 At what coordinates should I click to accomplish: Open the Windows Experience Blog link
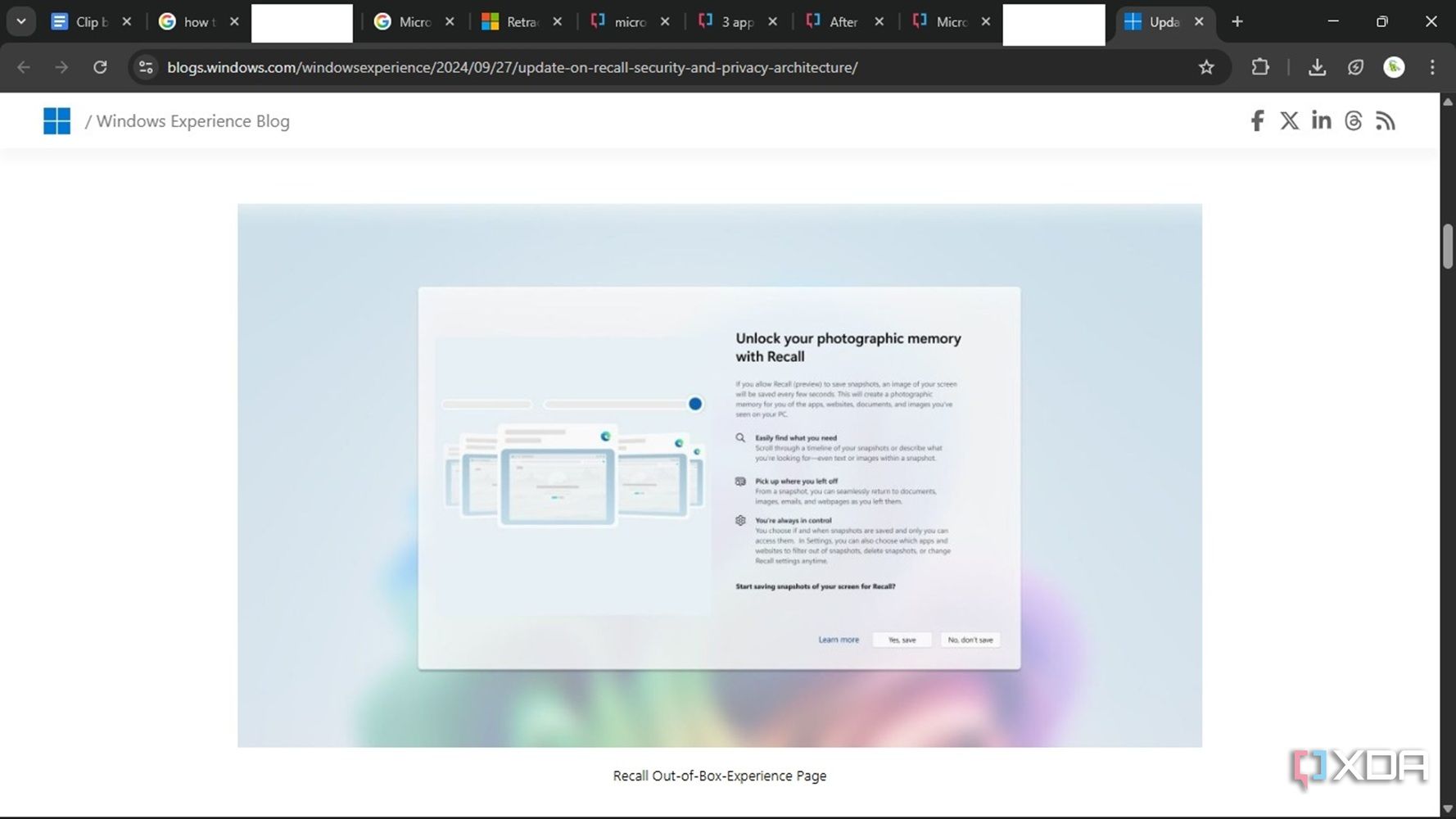[193, 121]
